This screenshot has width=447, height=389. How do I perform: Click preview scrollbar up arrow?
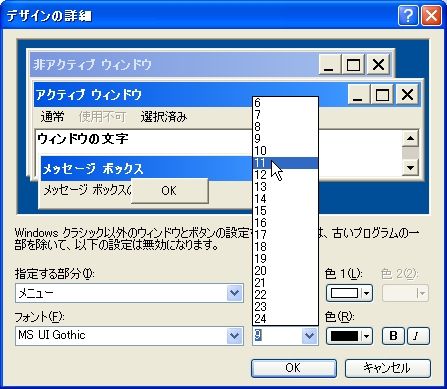coord(410,139)
